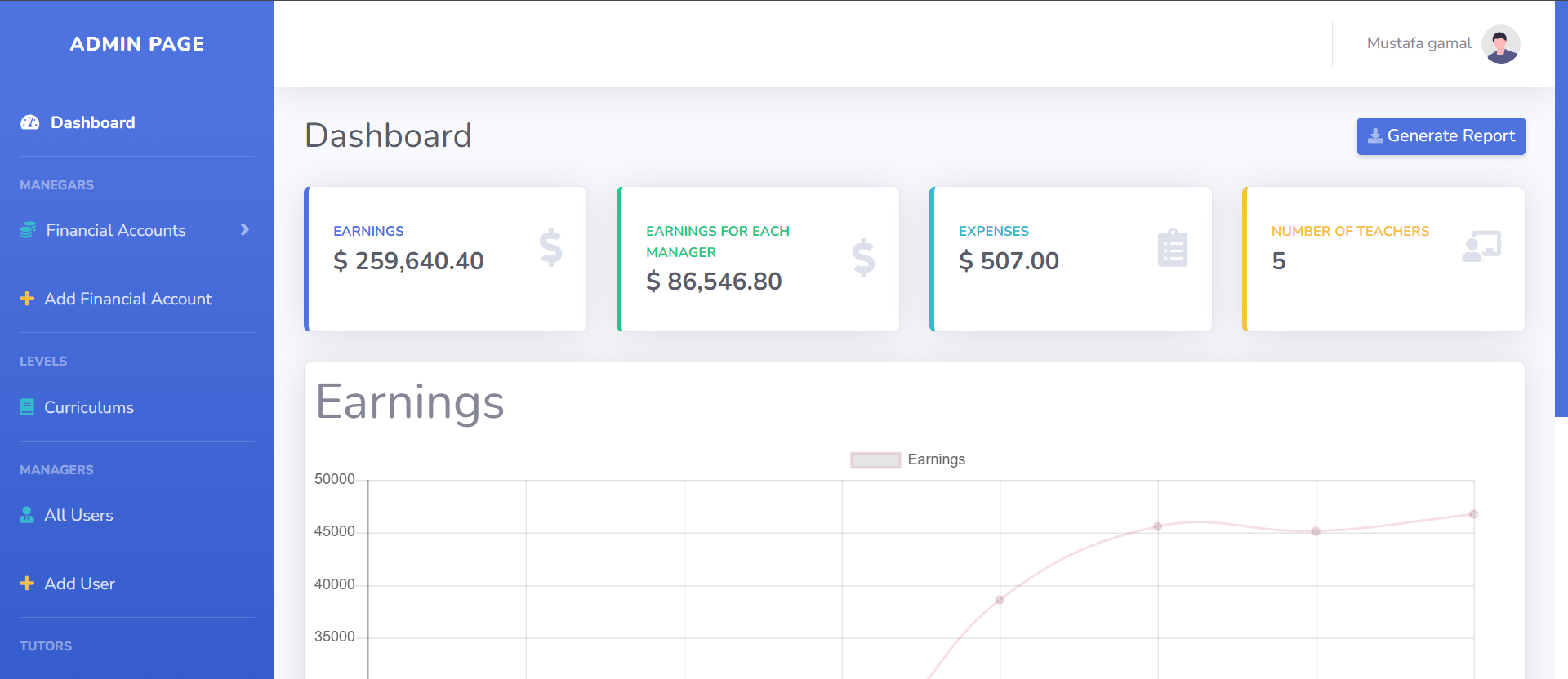Click the MANAGERS sidebar section label
Viewport: 1568px width, 679px height.
click(x=56, y=470)
